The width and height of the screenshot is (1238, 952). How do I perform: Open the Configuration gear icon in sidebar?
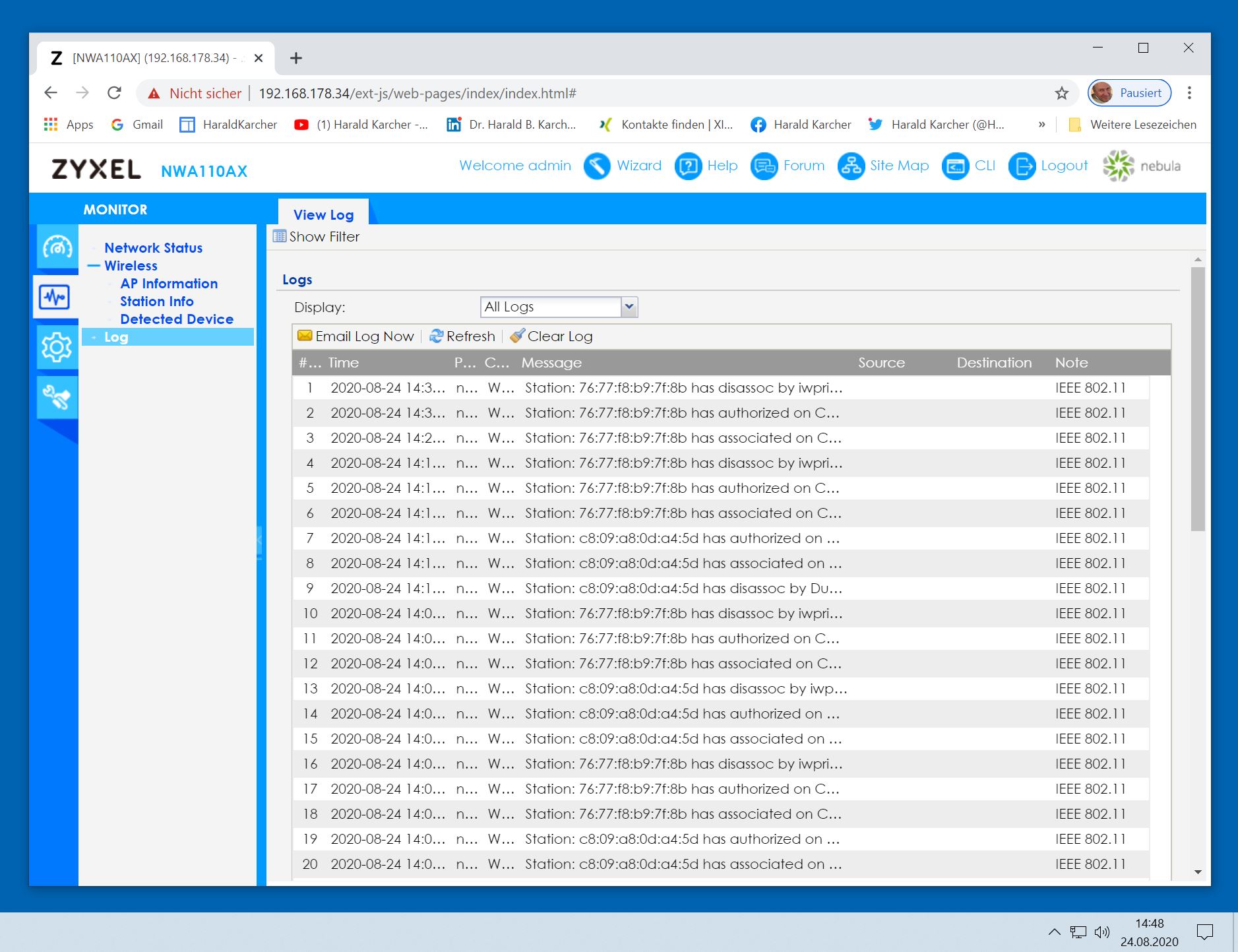pyautogui.click(x=57, y=347)
